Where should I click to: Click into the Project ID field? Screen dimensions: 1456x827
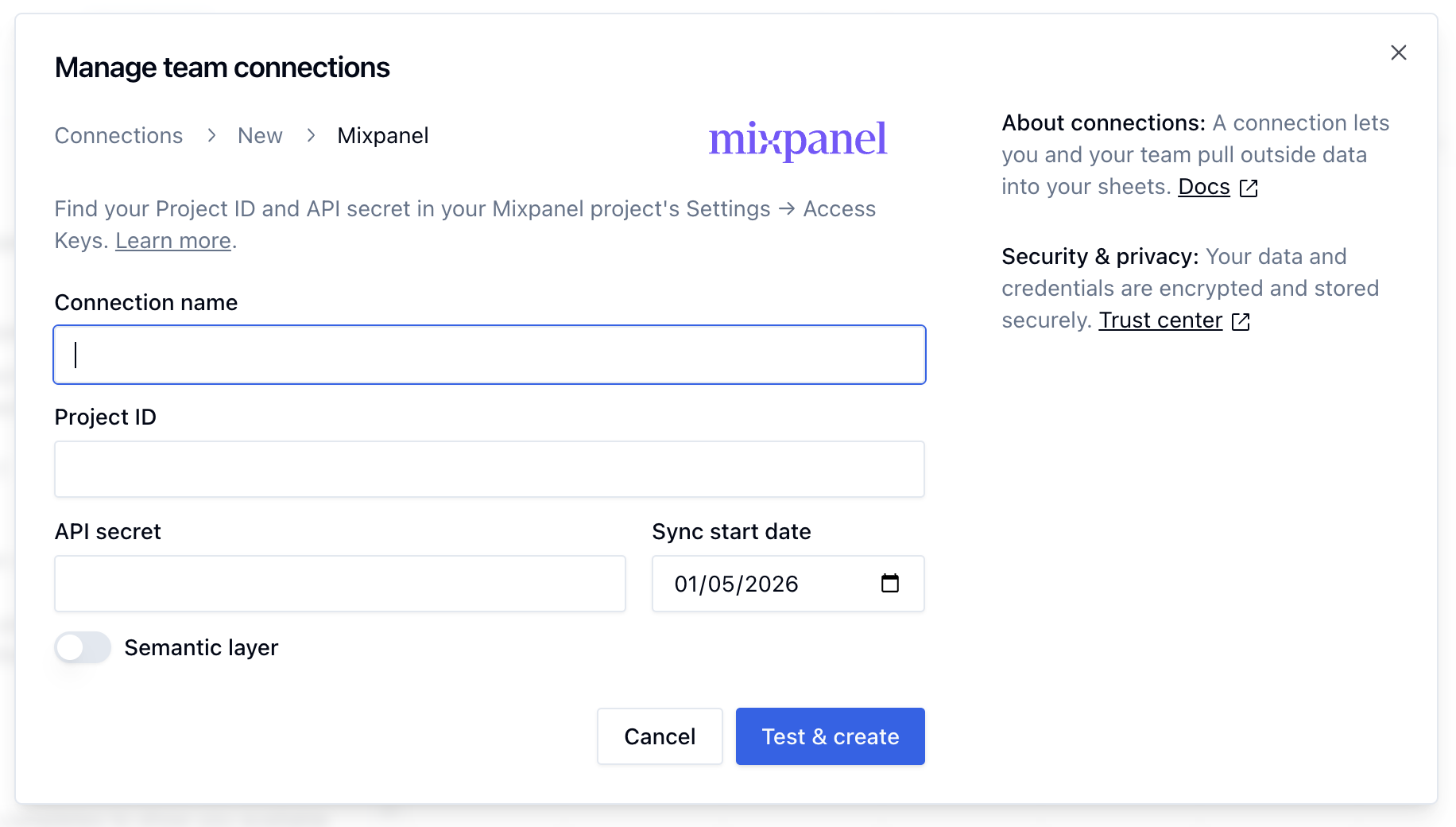(490, 469)
